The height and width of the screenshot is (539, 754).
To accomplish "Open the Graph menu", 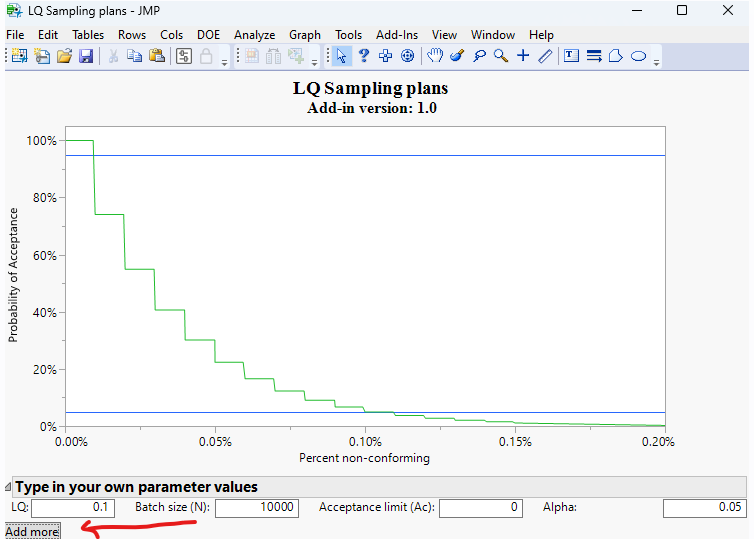I will click(x=305, y=35).
